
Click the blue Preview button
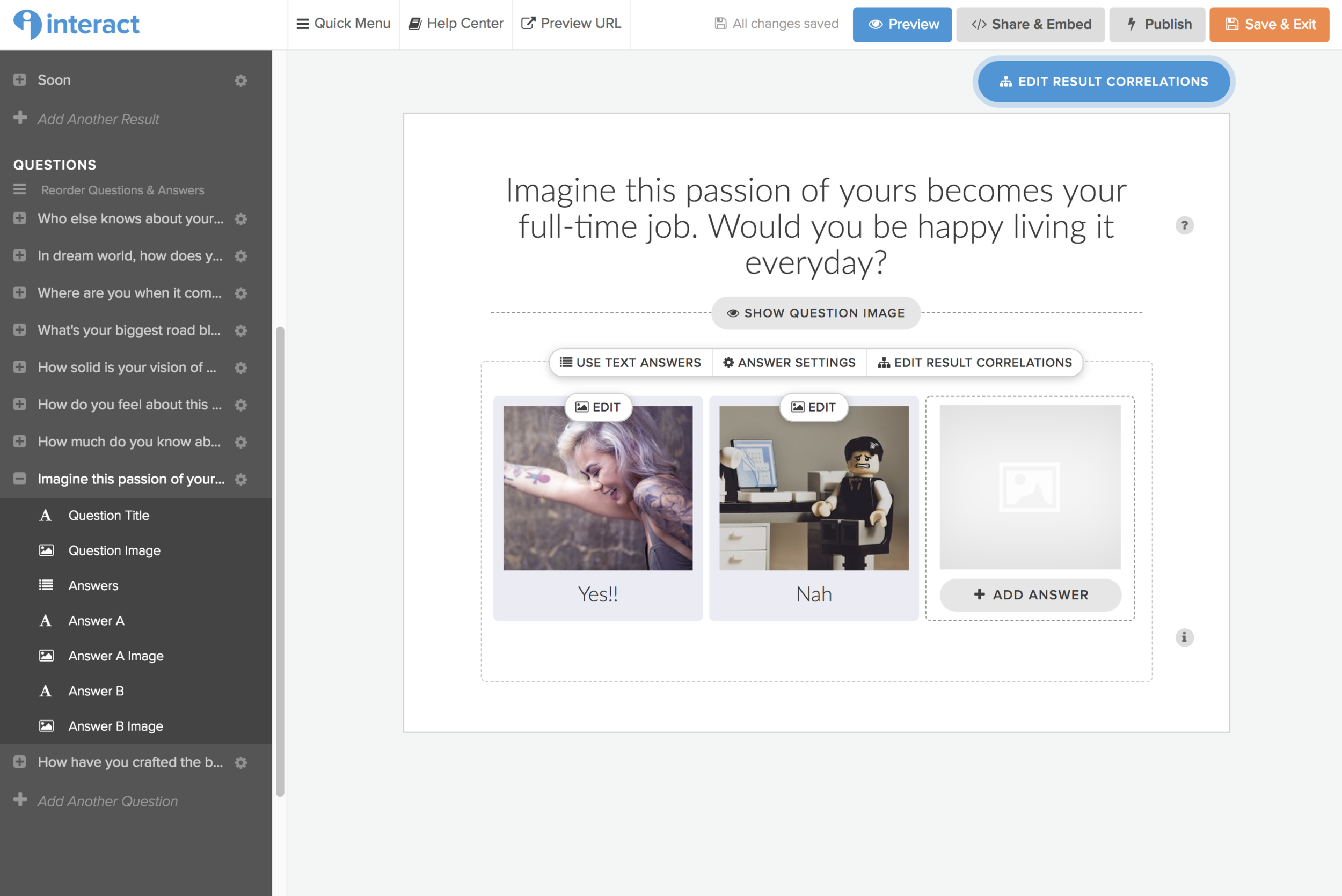pyautogui.click(x=902, y=25)
